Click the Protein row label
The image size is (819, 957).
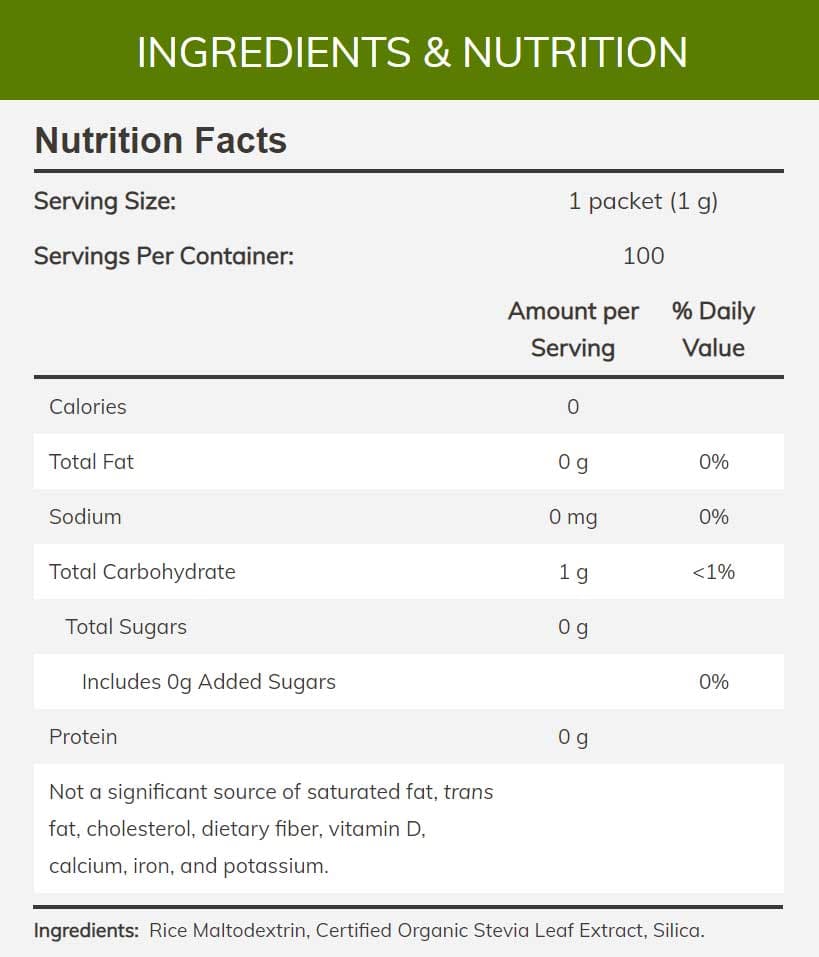pos(83,737)
